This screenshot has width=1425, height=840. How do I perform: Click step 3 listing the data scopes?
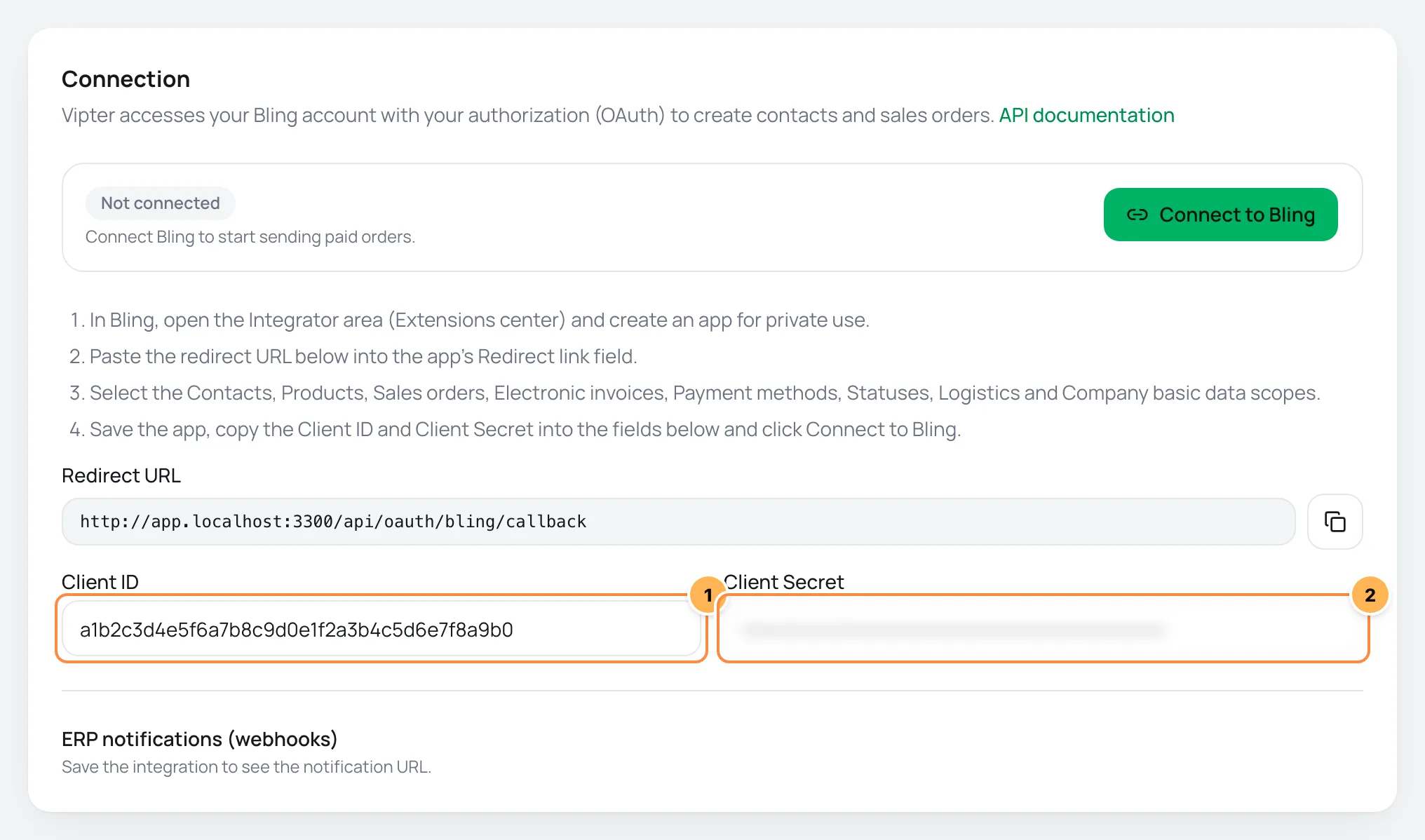[694, 393]
